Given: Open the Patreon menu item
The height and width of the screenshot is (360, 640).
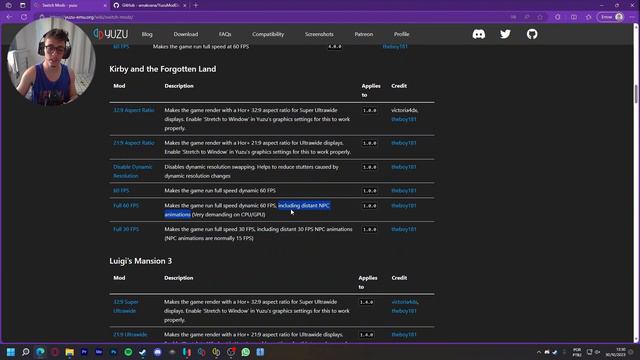Looking at the screenshot, I should tap(364, 34).
